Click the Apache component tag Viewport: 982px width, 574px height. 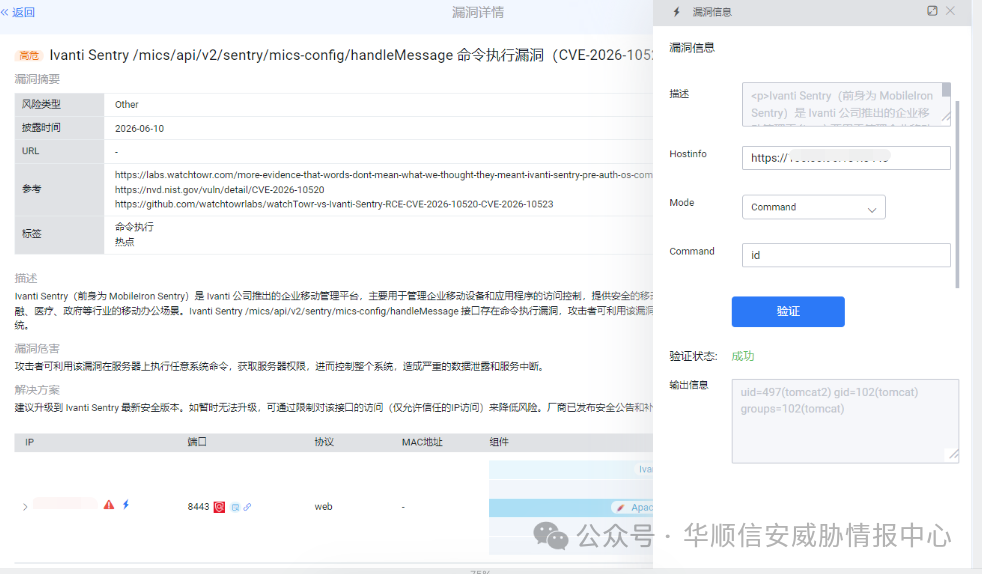coord(633,508)
